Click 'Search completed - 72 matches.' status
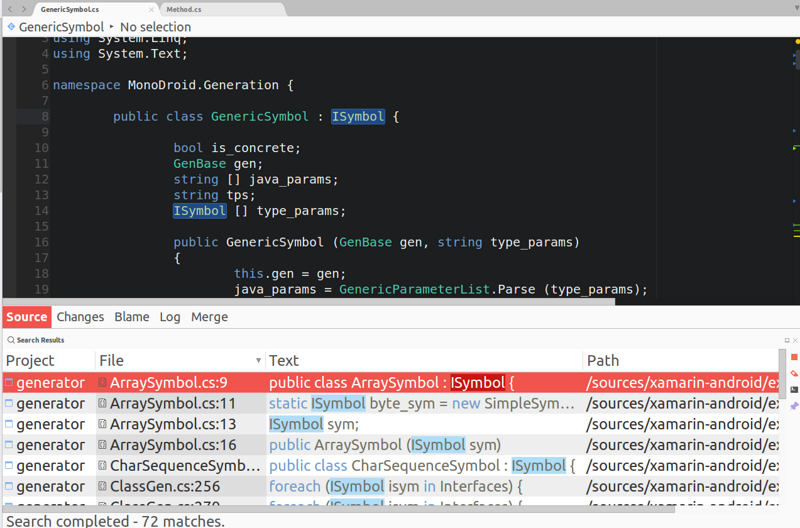Screen dimensions: 800x528 115,521
